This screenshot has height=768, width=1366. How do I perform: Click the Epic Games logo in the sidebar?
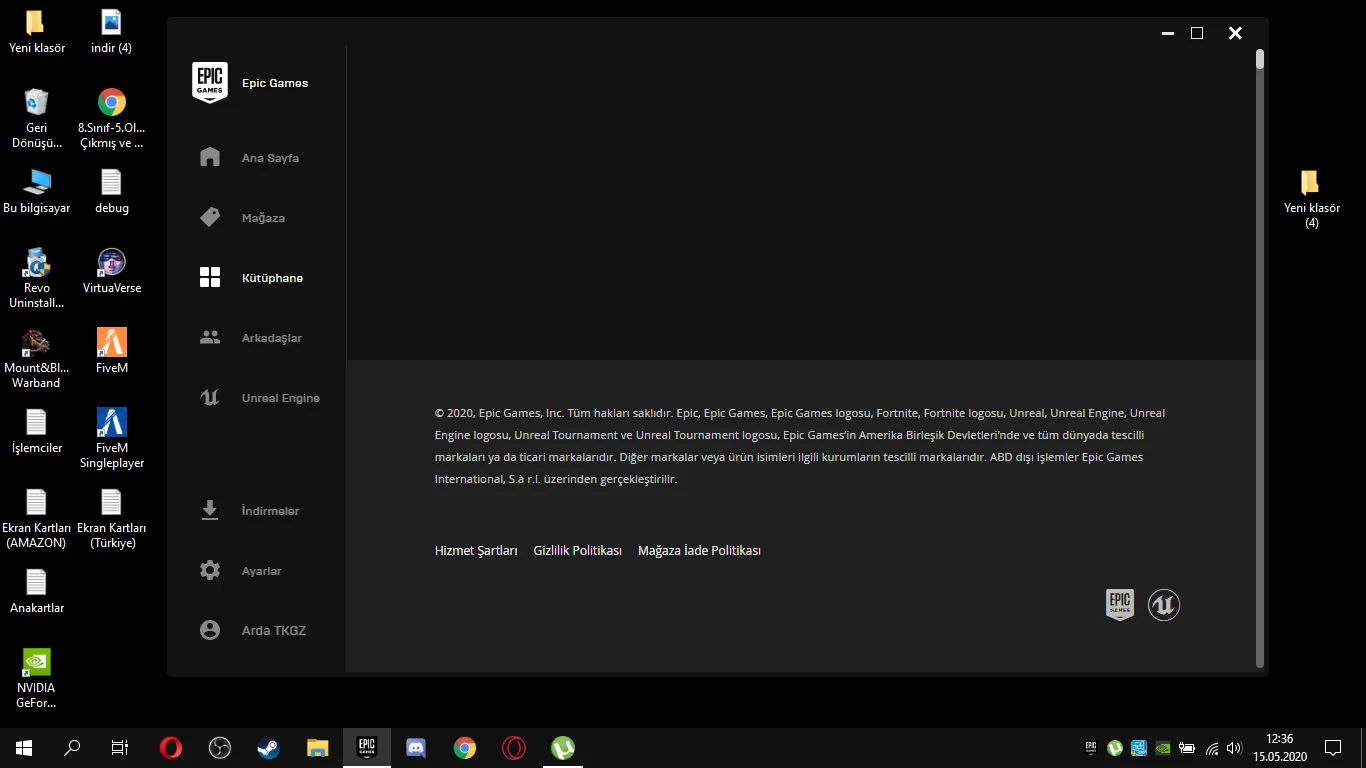[210, 83]
